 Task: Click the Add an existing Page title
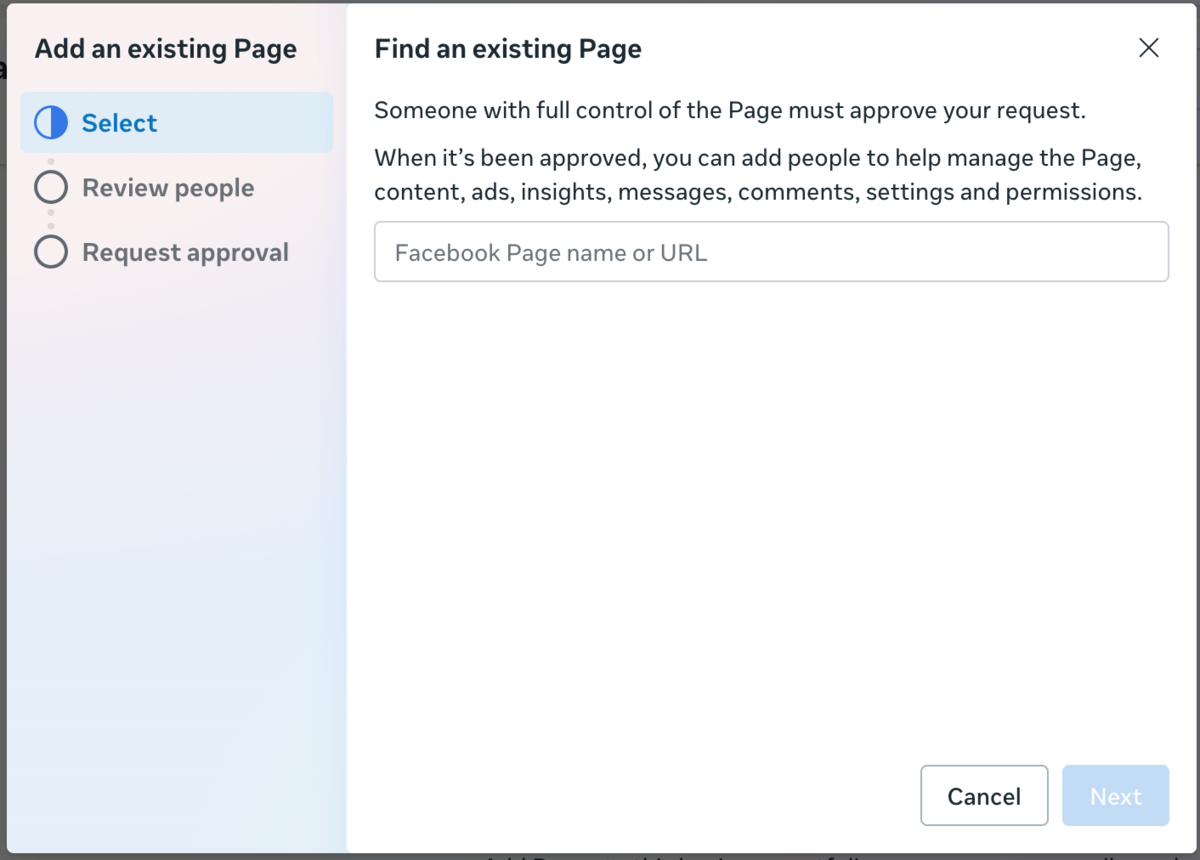pos(166,48)
